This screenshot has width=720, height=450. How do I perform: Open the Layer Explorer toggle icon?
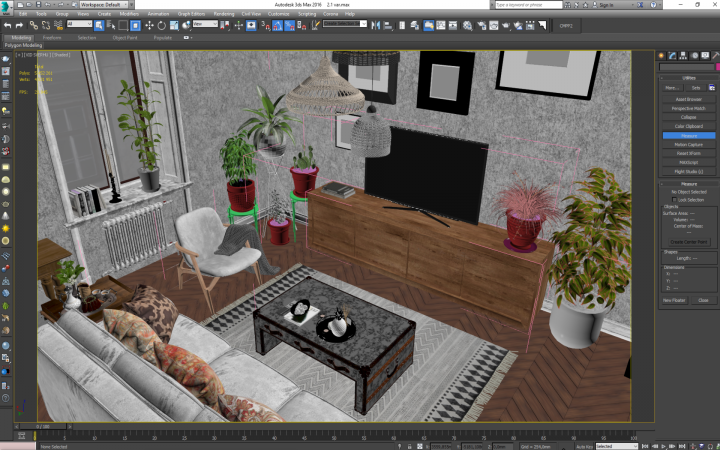pos(414,26)
